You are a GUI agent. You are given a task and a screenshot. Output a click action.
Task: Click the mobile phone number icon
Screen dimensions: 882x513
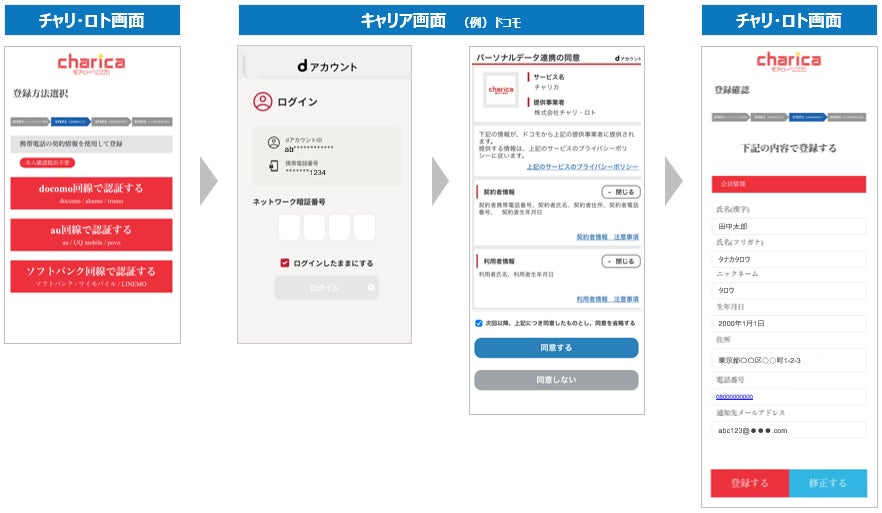(273, 166)
